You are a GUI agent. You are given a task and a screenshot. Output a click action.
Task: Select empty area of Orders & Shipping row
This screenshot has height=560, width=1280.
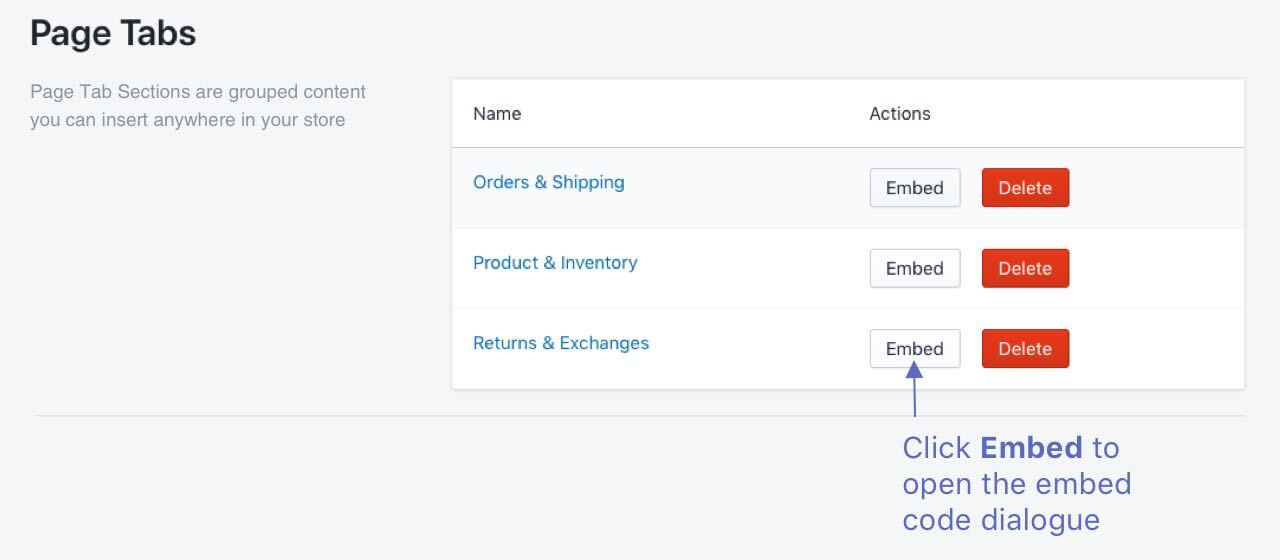point(1157,188)
